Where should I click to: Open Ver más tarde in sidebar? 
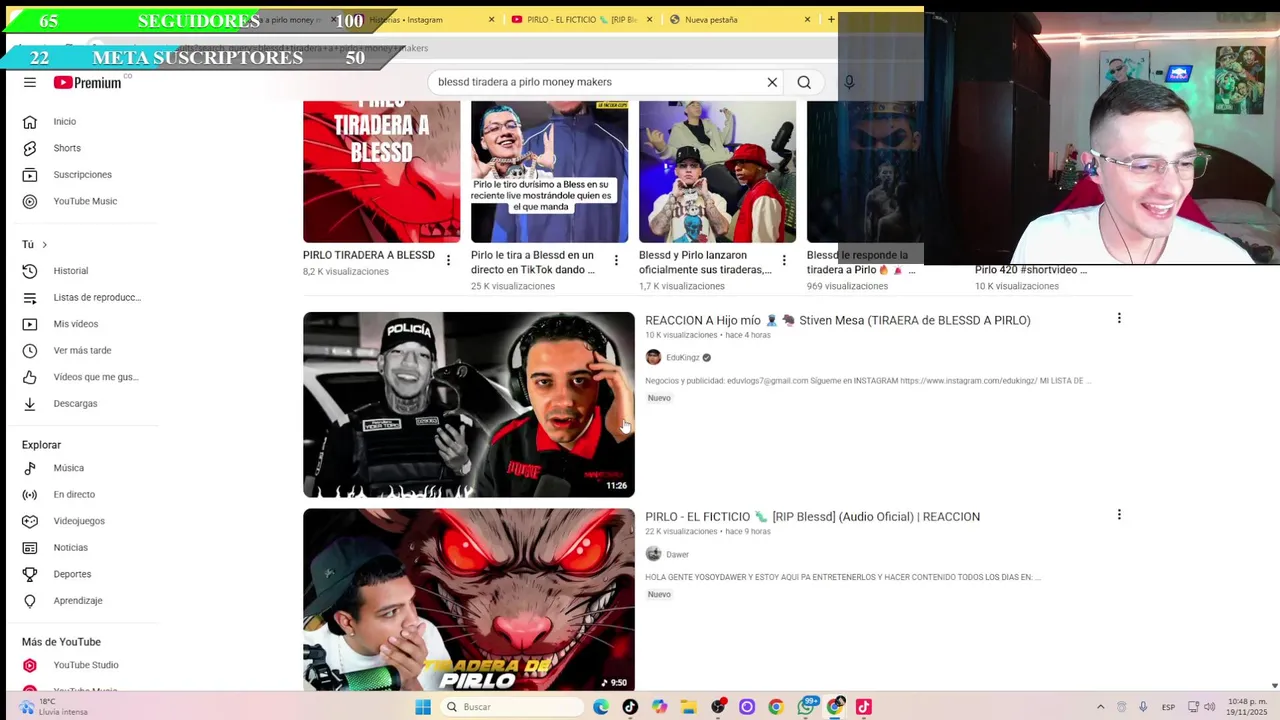(x=82, y=350)
